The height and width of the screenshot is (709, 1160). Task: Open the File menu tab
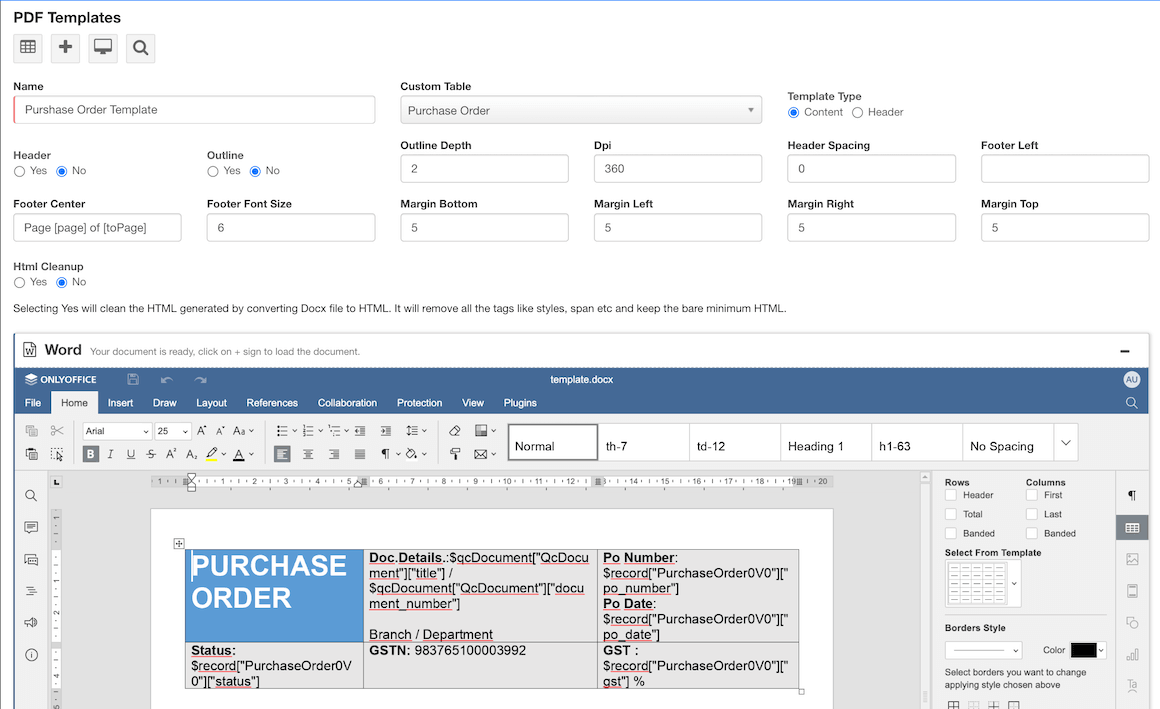coord(33,403)
